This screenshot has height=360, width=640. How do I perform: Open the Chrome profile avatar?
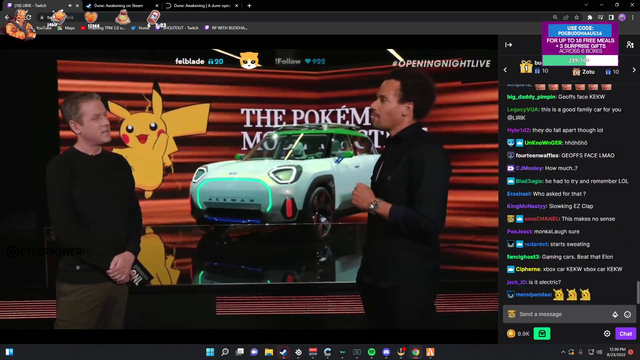coord(622,17)
